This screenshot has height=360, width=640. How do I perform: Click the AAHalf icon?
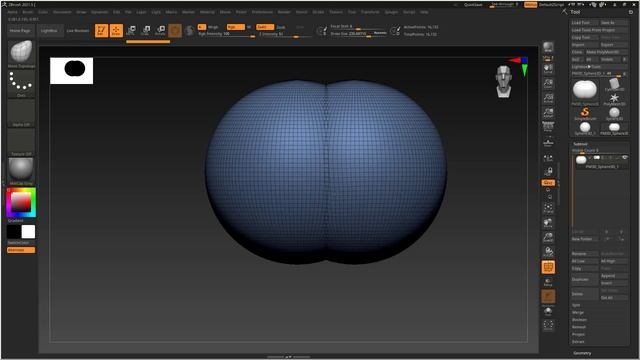(548, 113)
